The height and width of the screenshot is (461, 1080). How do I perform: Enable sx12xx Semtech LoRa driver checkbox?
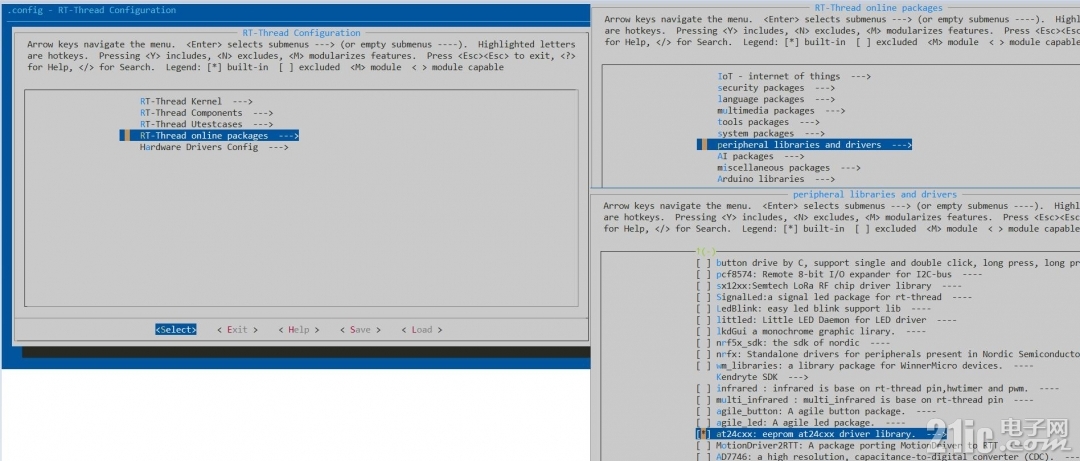pos(703,286)
